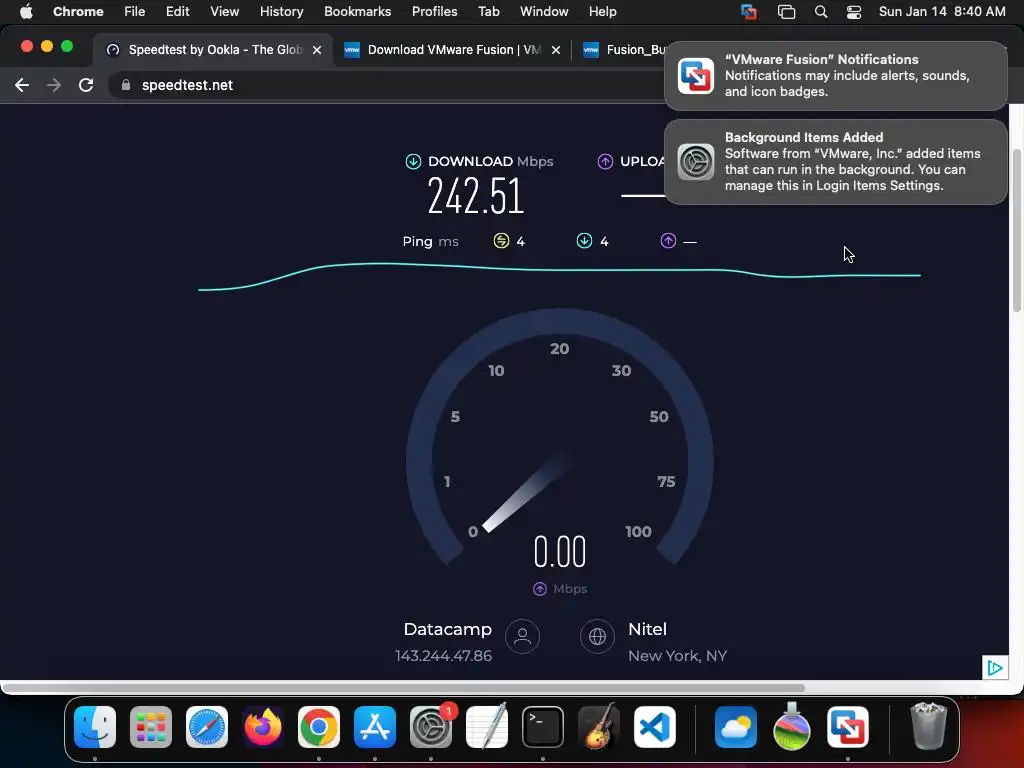The image size is (1024, 768).
Task: Open the File menu
Action: tap(135, 12)
